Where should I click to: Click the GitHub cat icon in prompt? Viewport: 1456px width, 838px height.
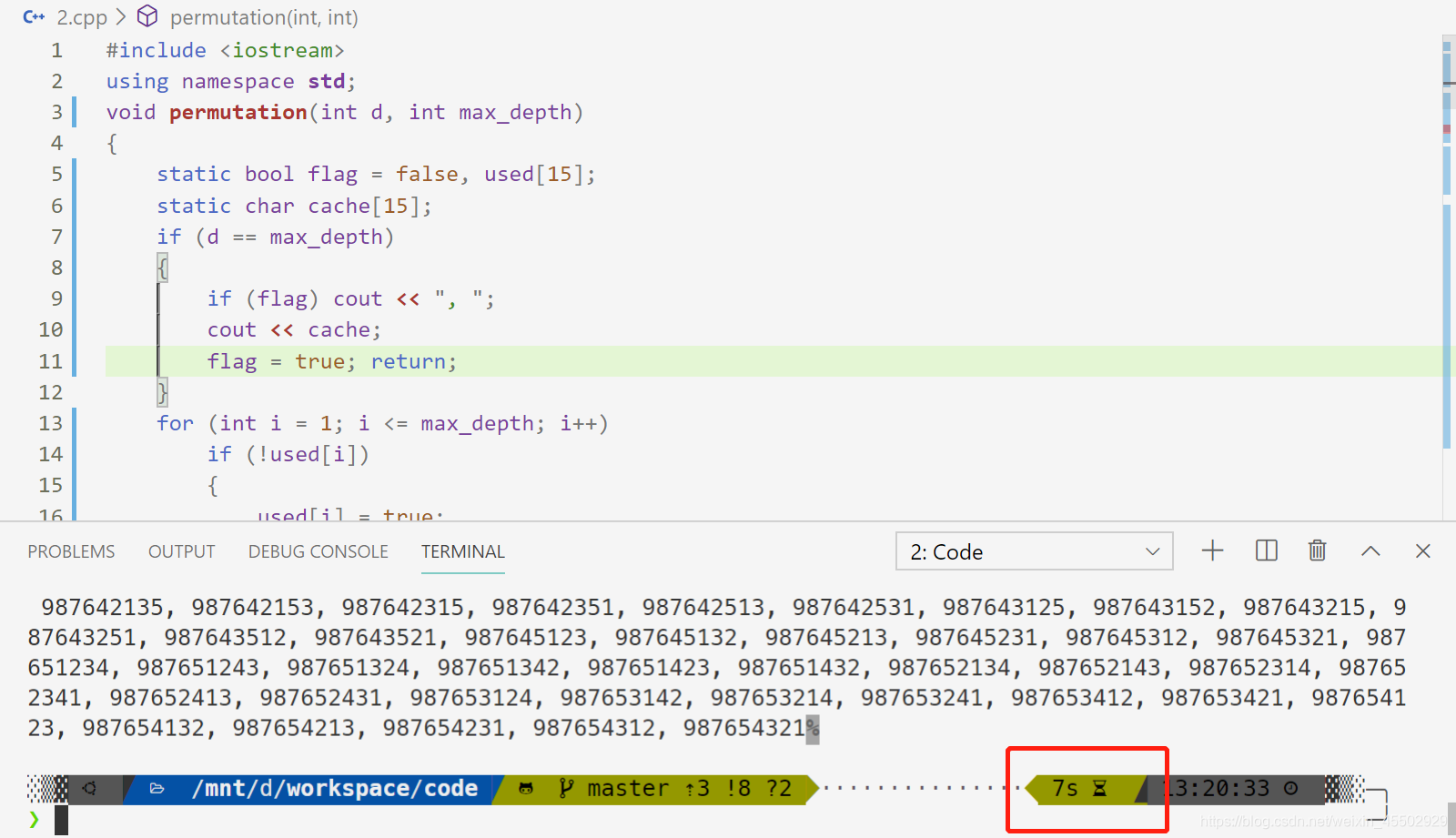click(526, 789)
